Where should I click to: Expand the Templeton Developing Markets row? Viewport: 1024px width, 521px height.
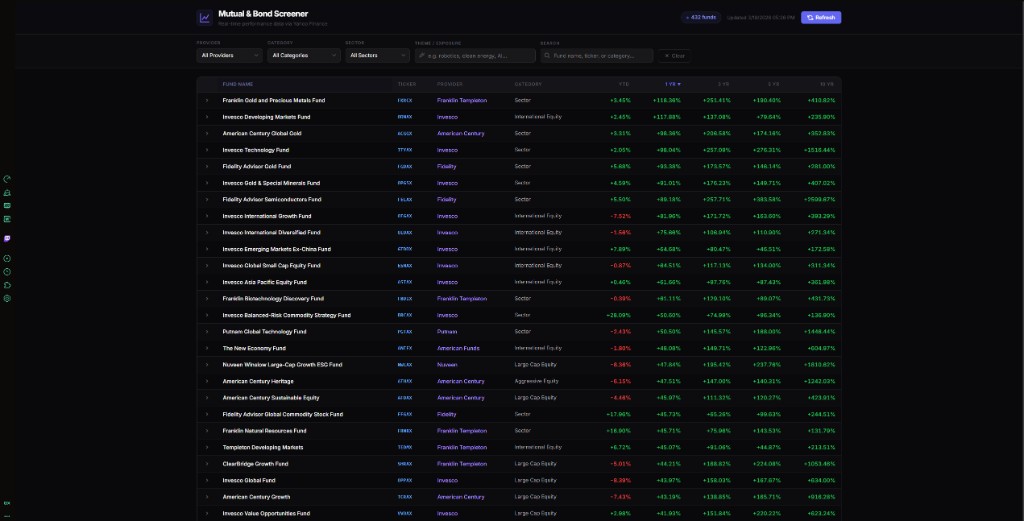click(x=207, y=447)
